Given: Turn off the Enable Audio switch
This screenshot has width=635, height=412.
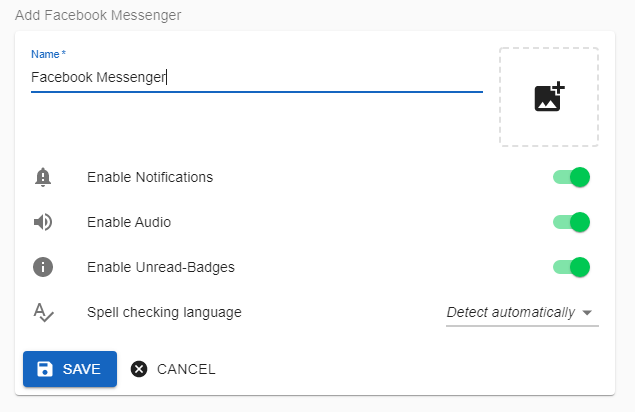Looking at the screenshot, I should [x=572, y=222].
